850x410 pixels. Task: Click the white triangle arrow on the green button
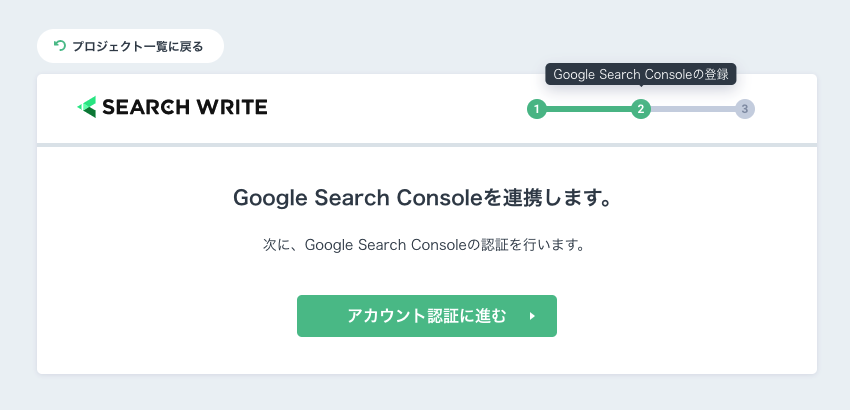pyautogui.click(x=532, y=316)
